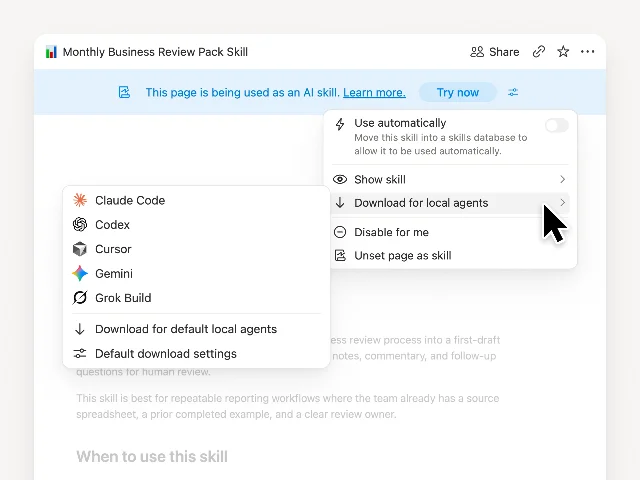640x480 pixels.
Task: Click 'This page is being used' banner text
Action: (242, 92)
